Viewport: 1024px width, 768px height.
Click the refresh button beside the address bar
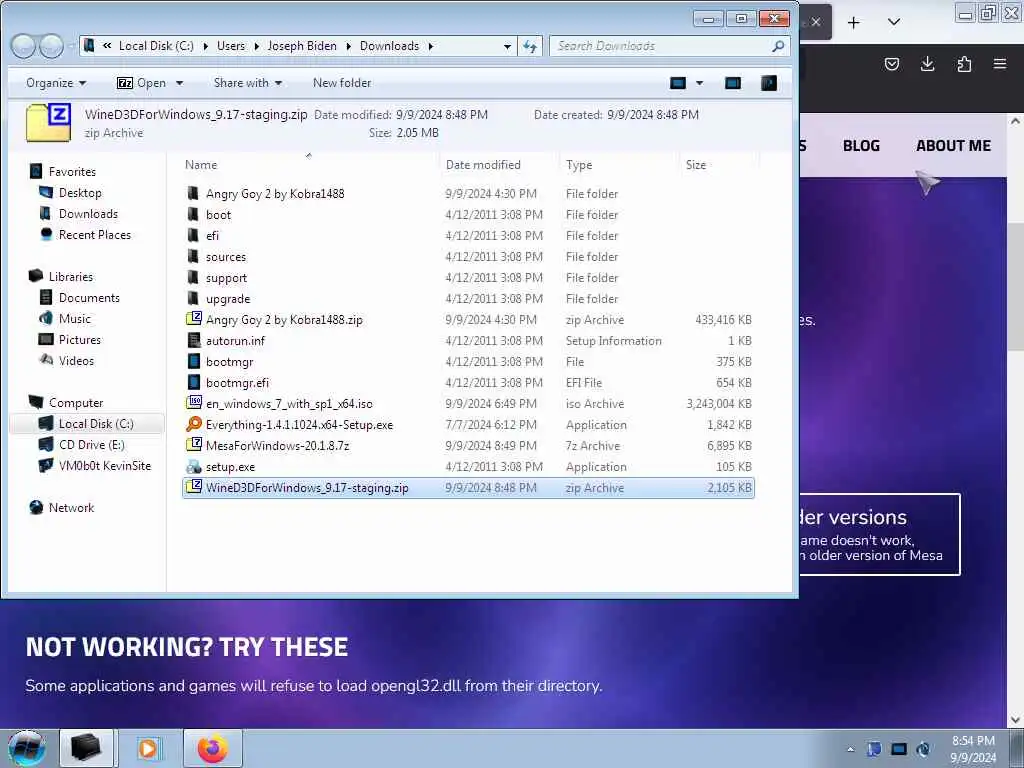pyautogui.click(x=530, y=46)
